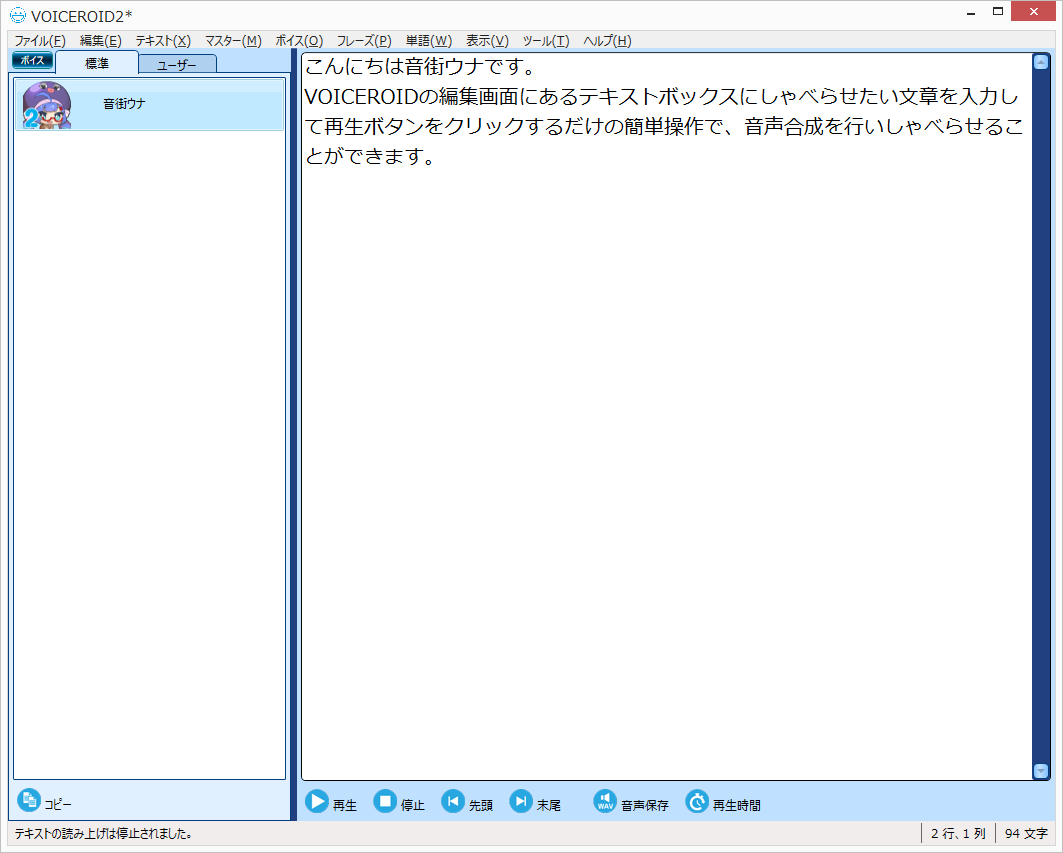Open the 単語(W) menu
Viewport: 1063px width, 853px height.
(x=428, y=41)
